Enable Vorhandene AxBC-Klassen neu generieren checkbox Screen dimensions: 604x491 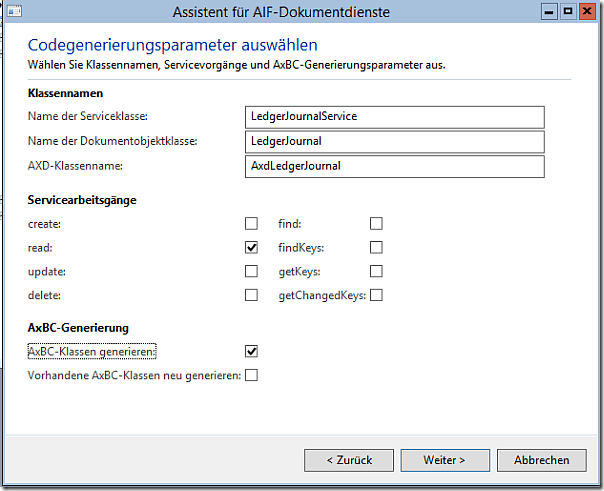251,375
